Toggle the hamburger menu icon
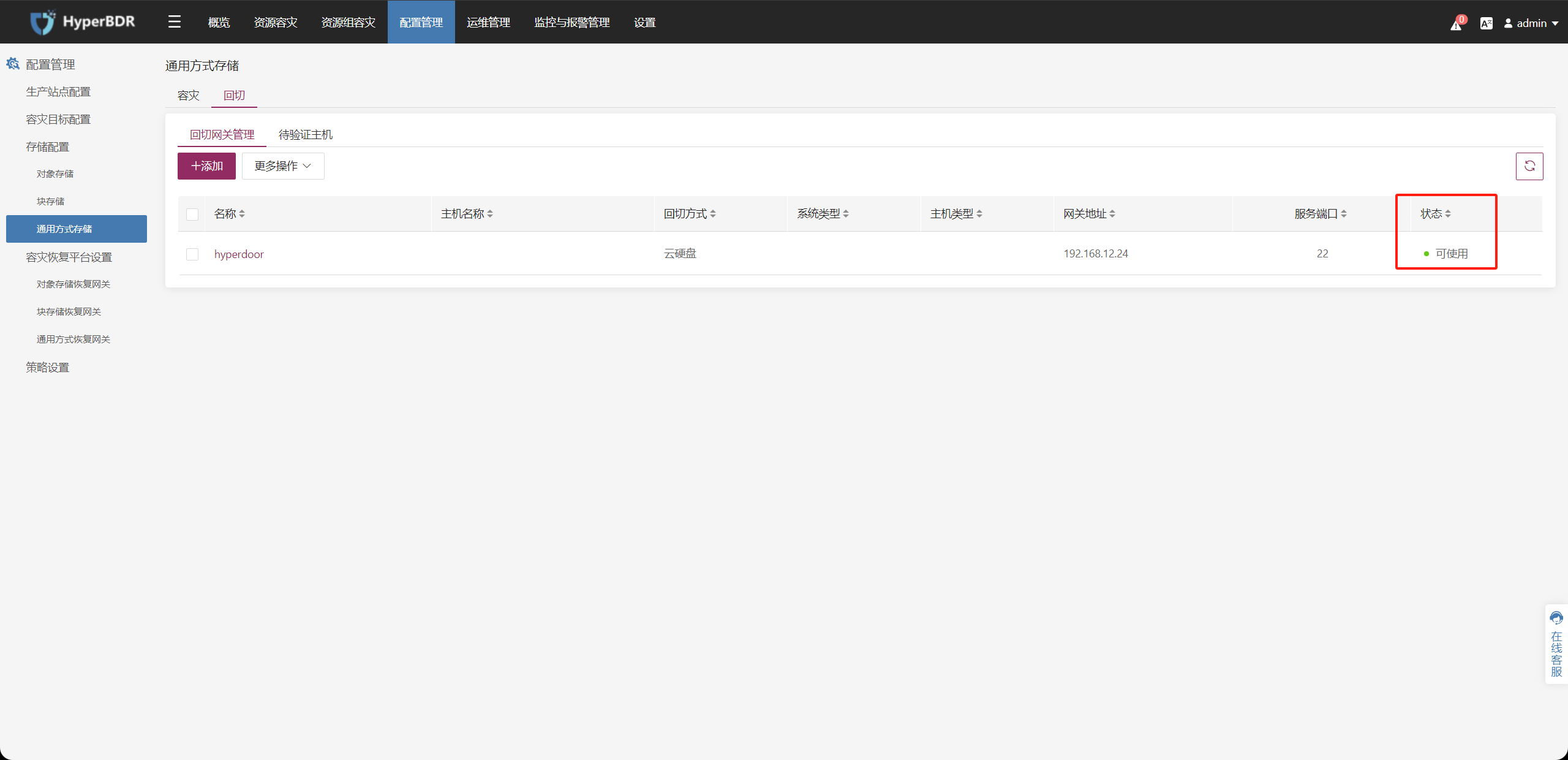Screen dimensions: 1568x760 click(175, 22)
